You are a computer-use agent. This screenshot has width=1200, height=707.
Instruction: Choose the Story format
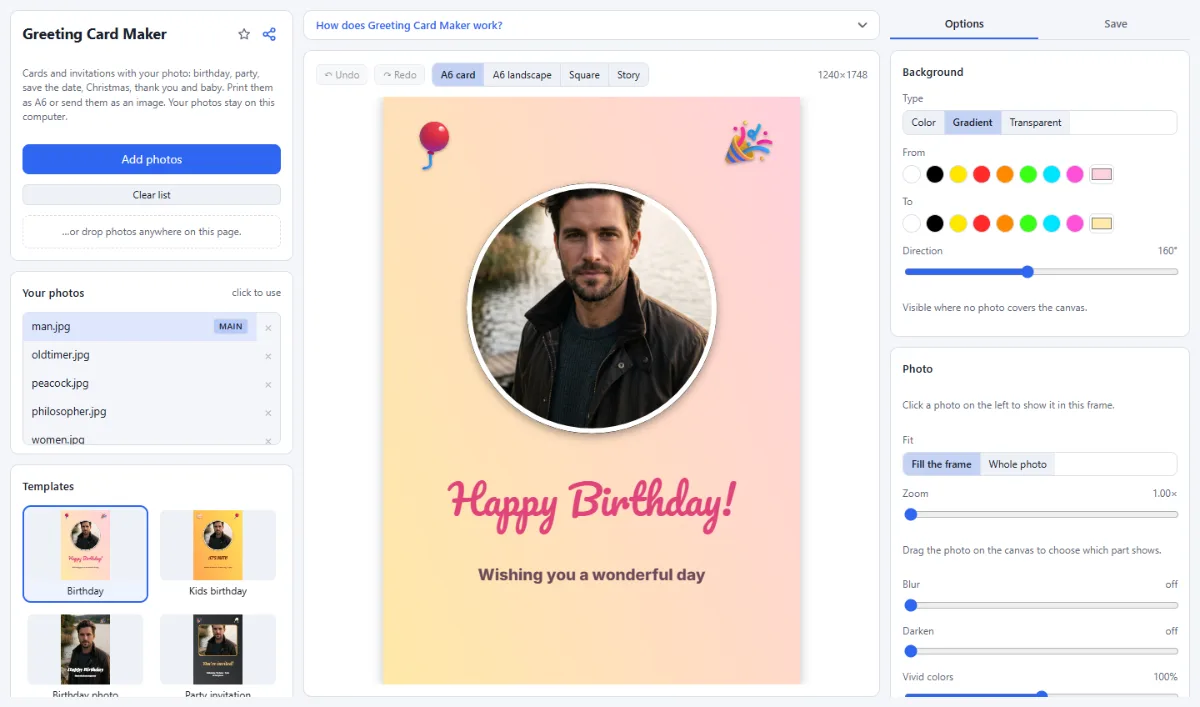[628, 75]
